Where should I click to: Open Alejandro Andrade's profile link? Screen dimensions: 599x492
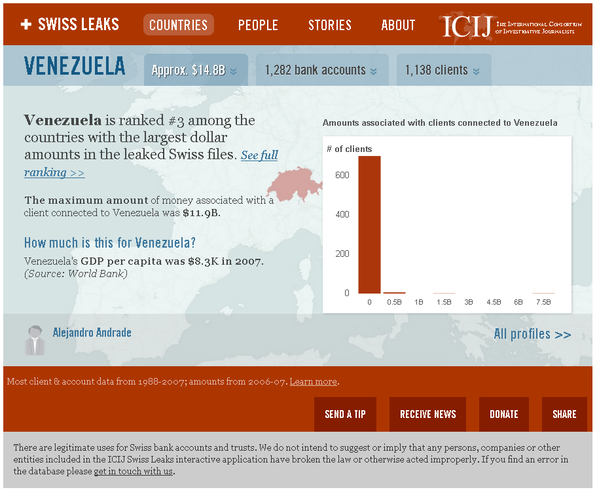[92, 332]
